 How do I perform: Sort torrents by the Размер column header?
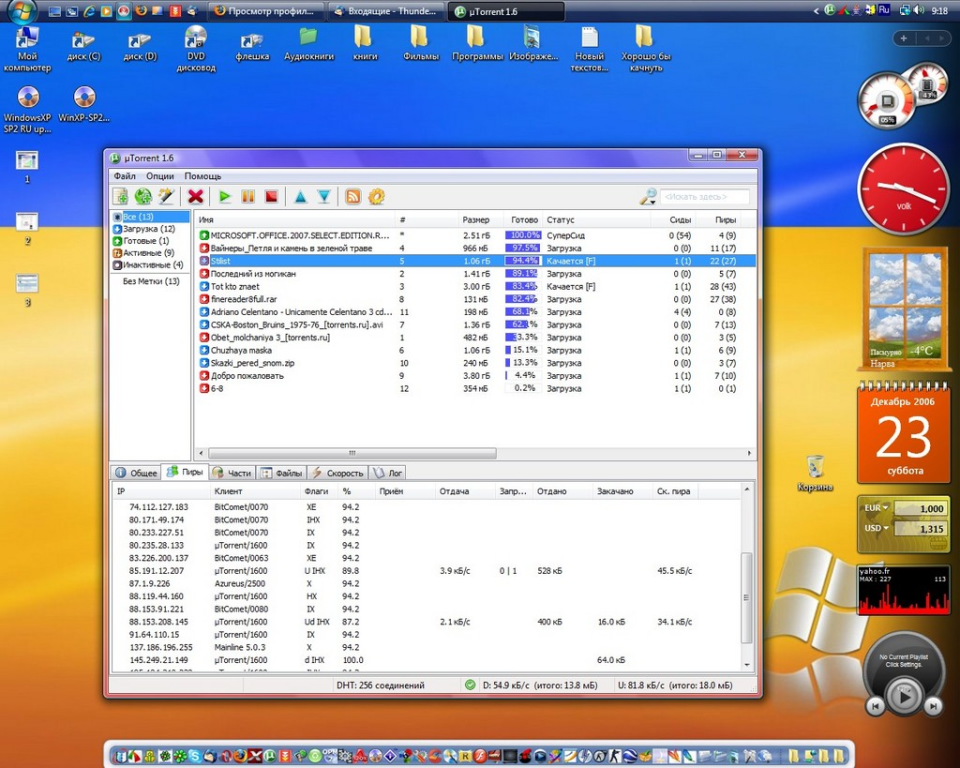(x=475, y=220)
